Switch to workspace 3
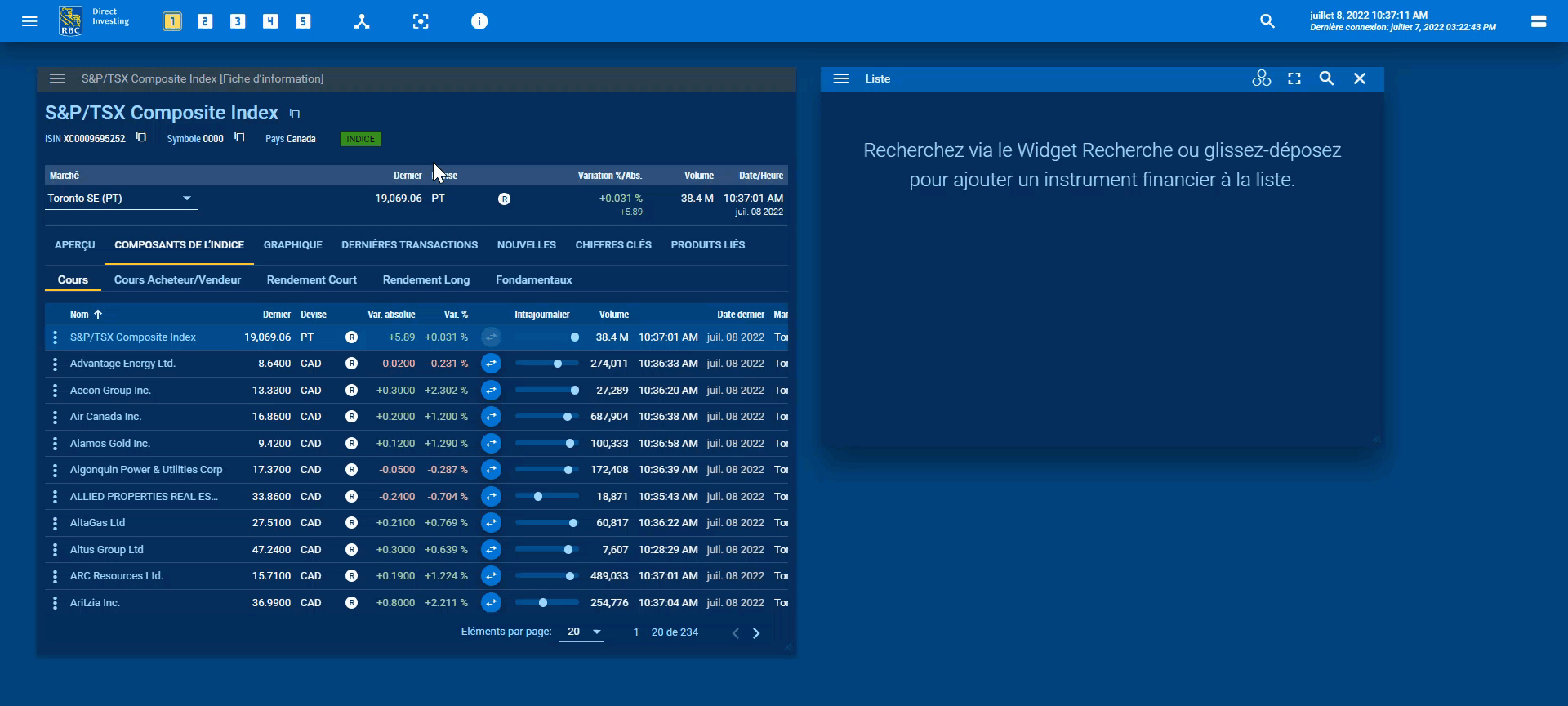 238,21
